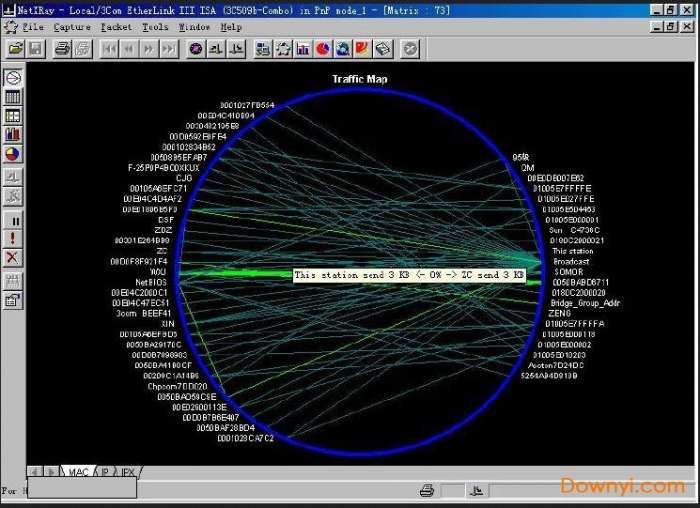This screenshot has width=700, height=508.
Task: Click the Print toolbar icon
Action: click(x=62, y=48)
